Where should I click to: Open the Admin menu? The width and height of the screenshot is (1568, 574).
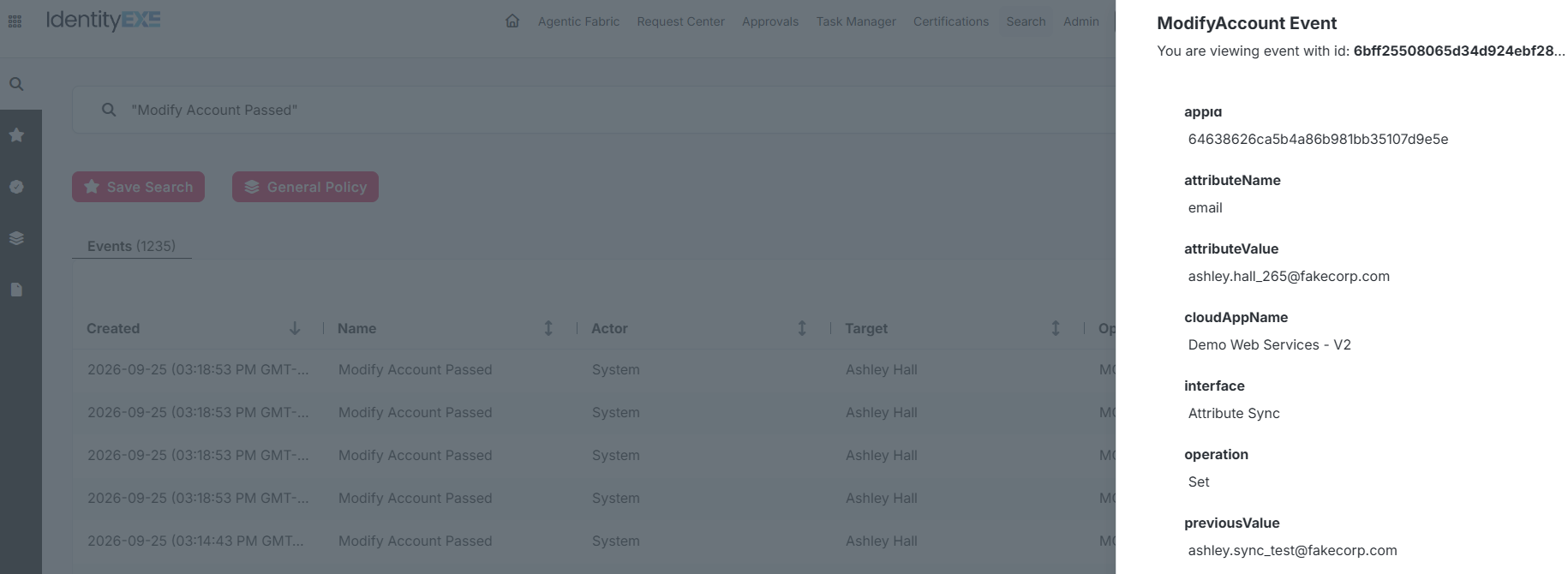1081,21
